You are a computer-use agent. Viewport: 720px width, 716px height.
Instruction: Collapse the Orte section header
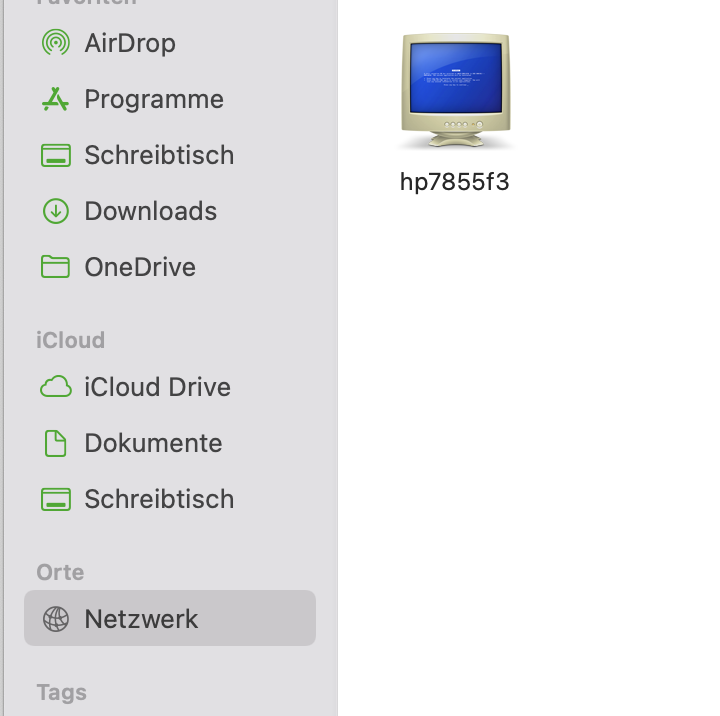click(60, 572)
